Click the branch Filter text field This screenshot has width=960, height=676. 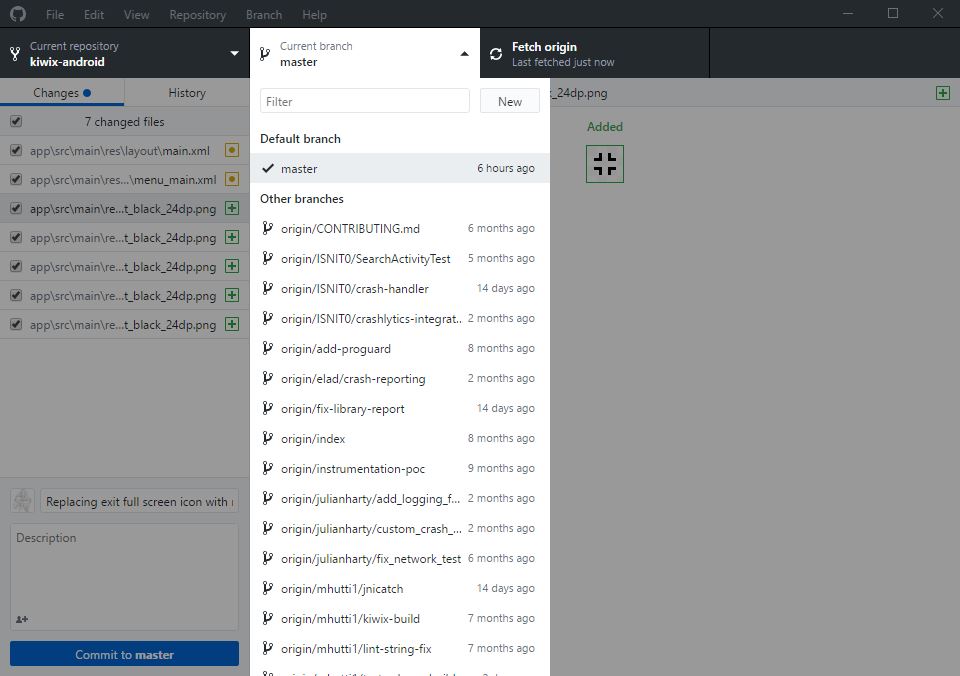(364, 101)
